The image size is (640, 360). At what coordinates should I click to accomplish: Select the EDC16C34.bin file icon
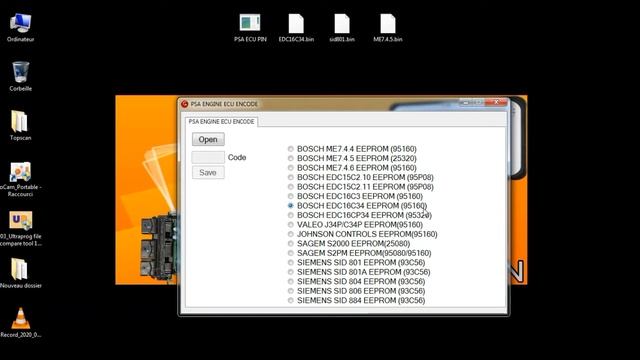296,24
